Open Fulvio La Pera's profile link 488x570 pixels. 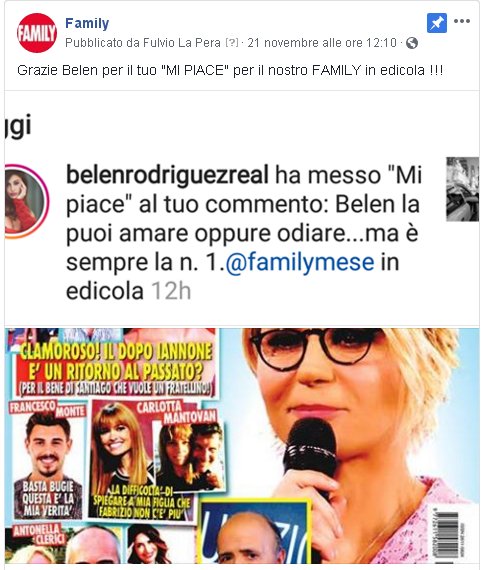pos(181,43)
